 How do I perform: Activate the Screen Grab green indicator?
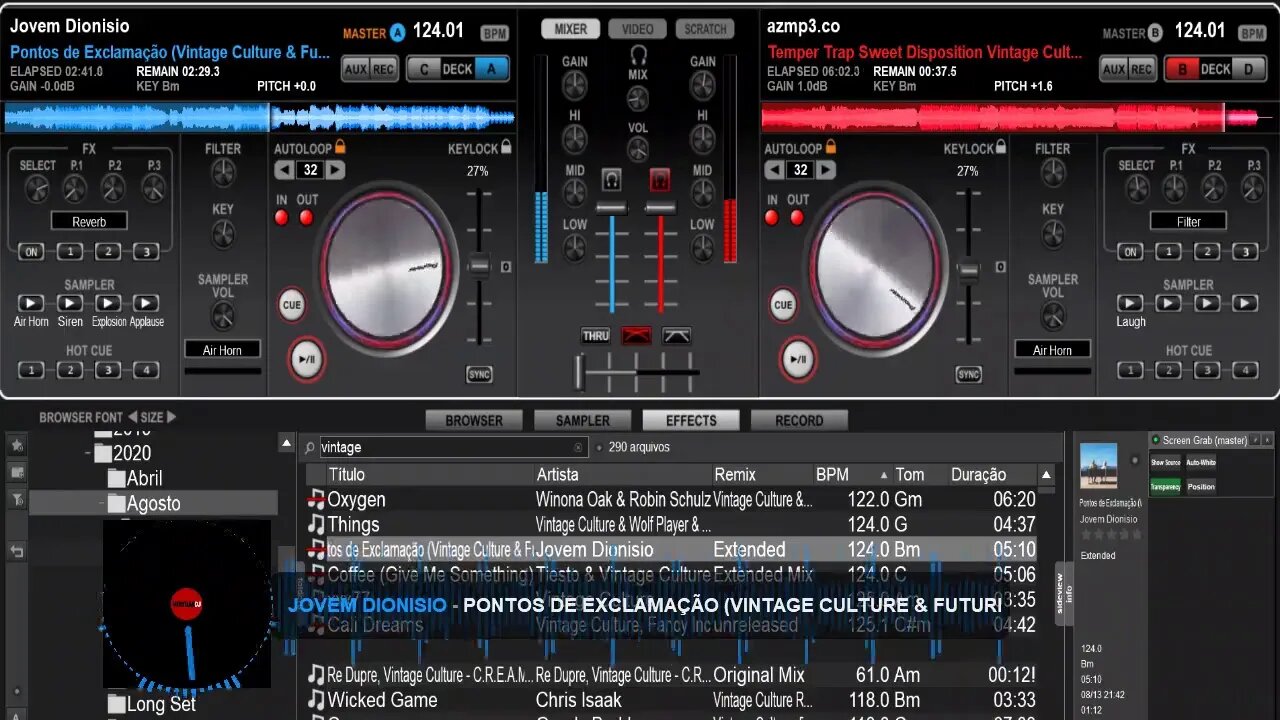[x=1155, y=440]
